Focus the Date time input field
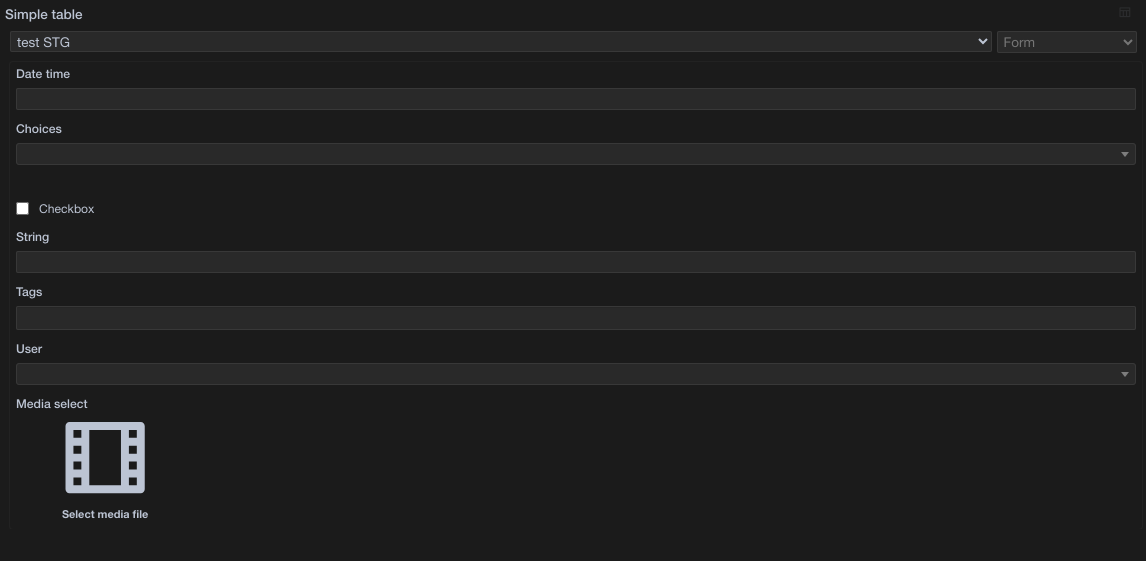 [x=575, y=99]
